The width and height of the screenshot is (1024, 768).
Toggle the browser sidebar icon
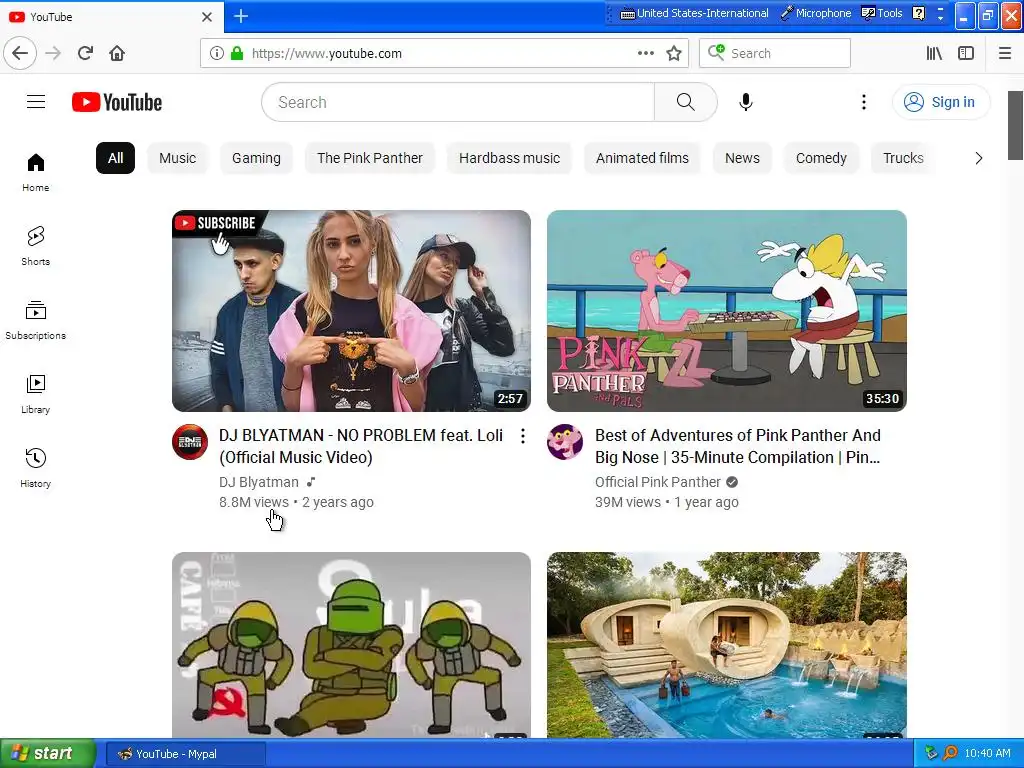[966, 53]
